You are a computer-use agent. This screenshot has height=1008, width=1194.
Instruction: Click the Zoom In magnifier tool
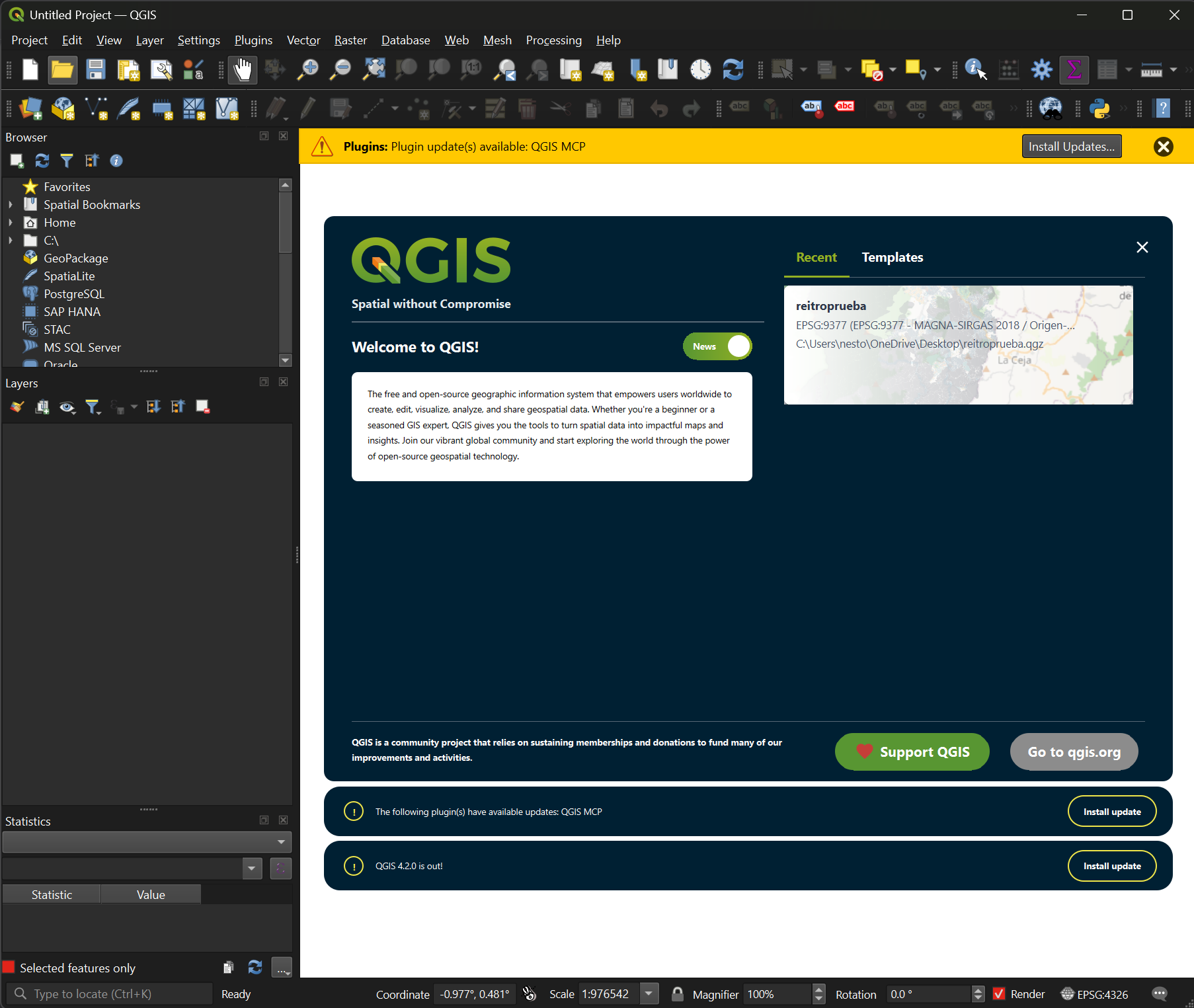pyautogui.click(x=307, y=69)
